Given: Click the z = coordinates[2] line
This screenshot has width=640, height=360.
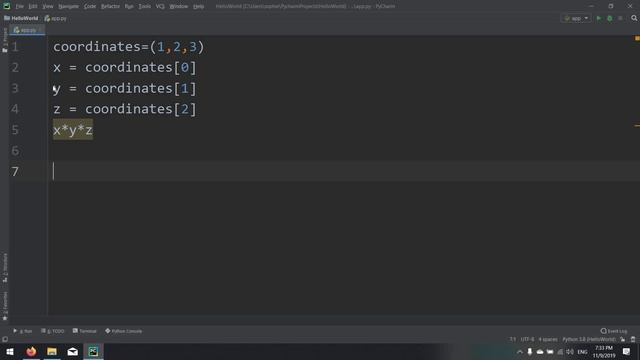Looking at the screenshot, I should [124, 109].
